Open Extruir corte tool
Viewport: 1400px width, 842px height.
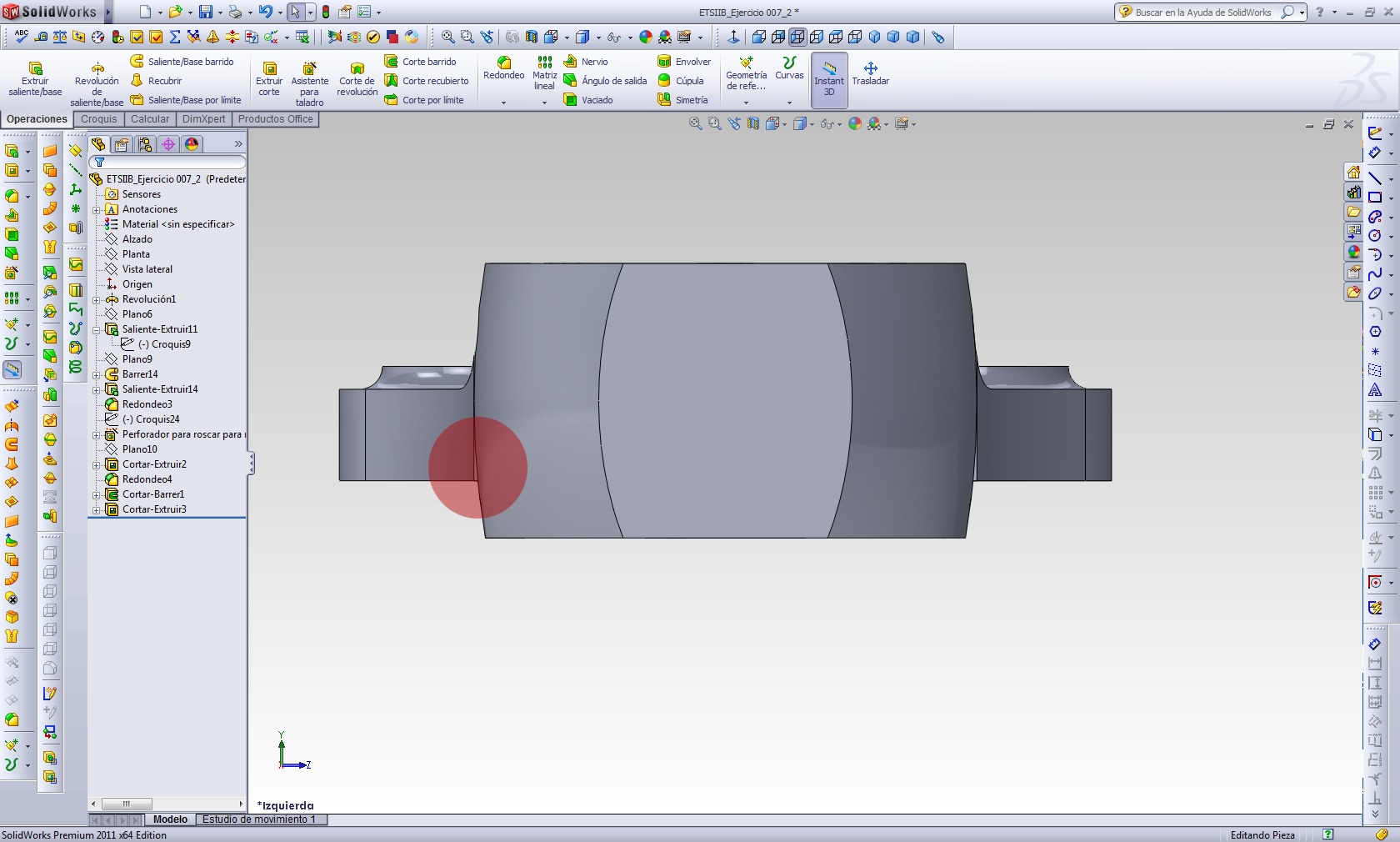click(x=269, y=79)
